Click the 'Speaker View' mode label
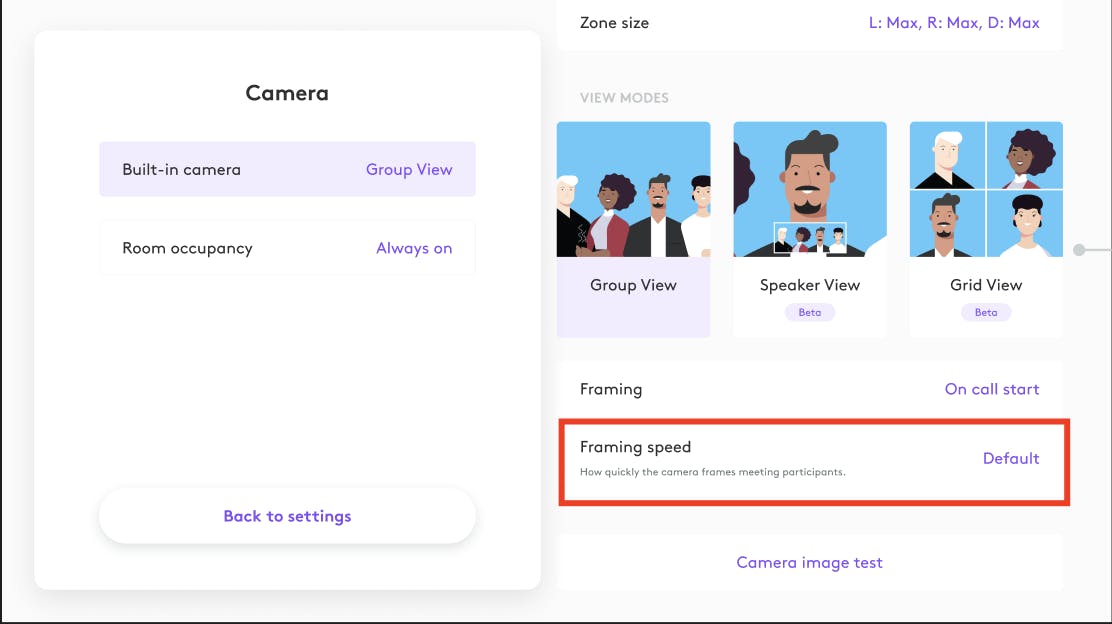1112x624 pixels. [x=810, y=285]
